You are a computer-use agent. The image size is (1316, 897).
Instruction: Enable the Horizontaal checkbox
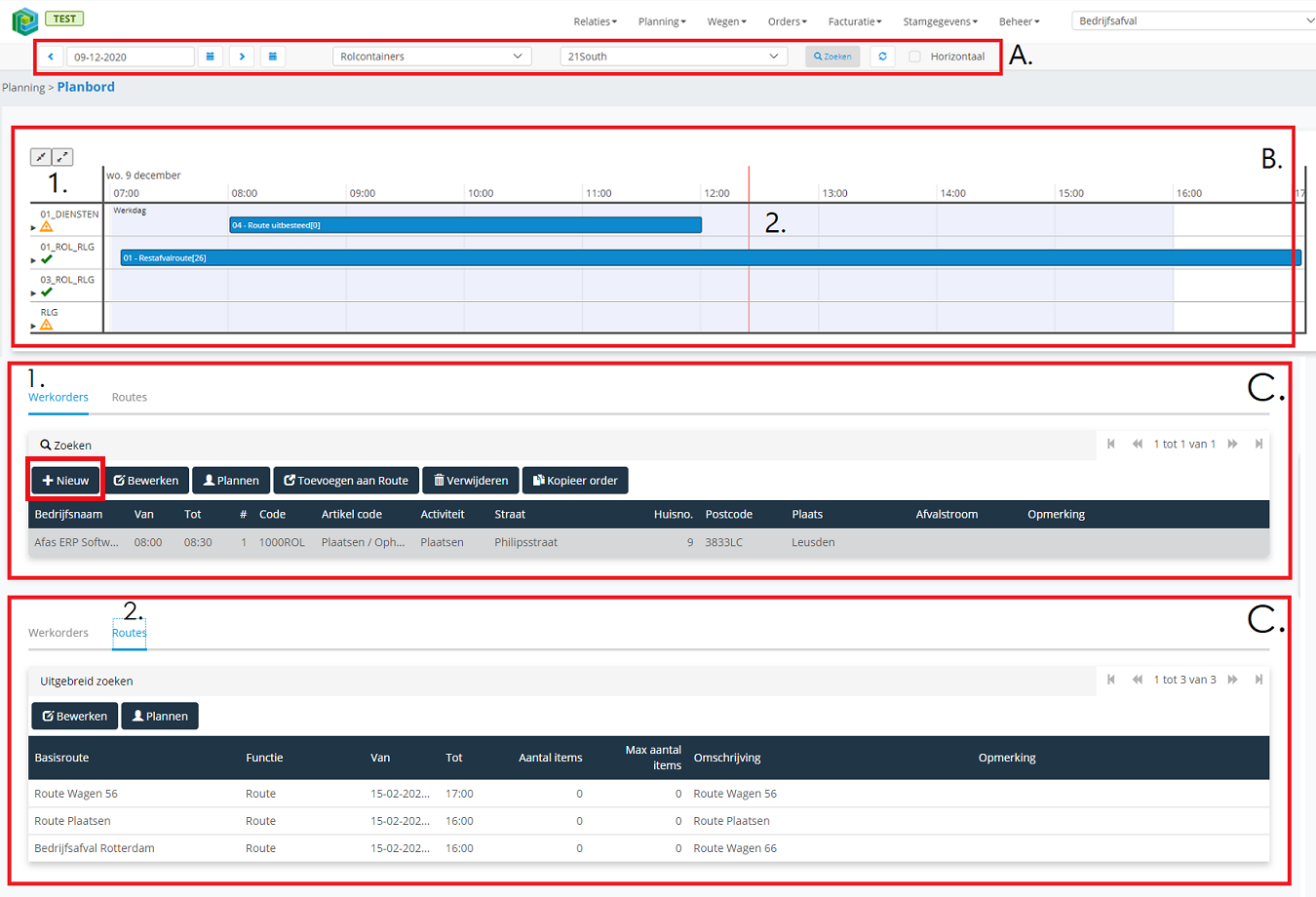pyautogui.click(x=914, y=57)
